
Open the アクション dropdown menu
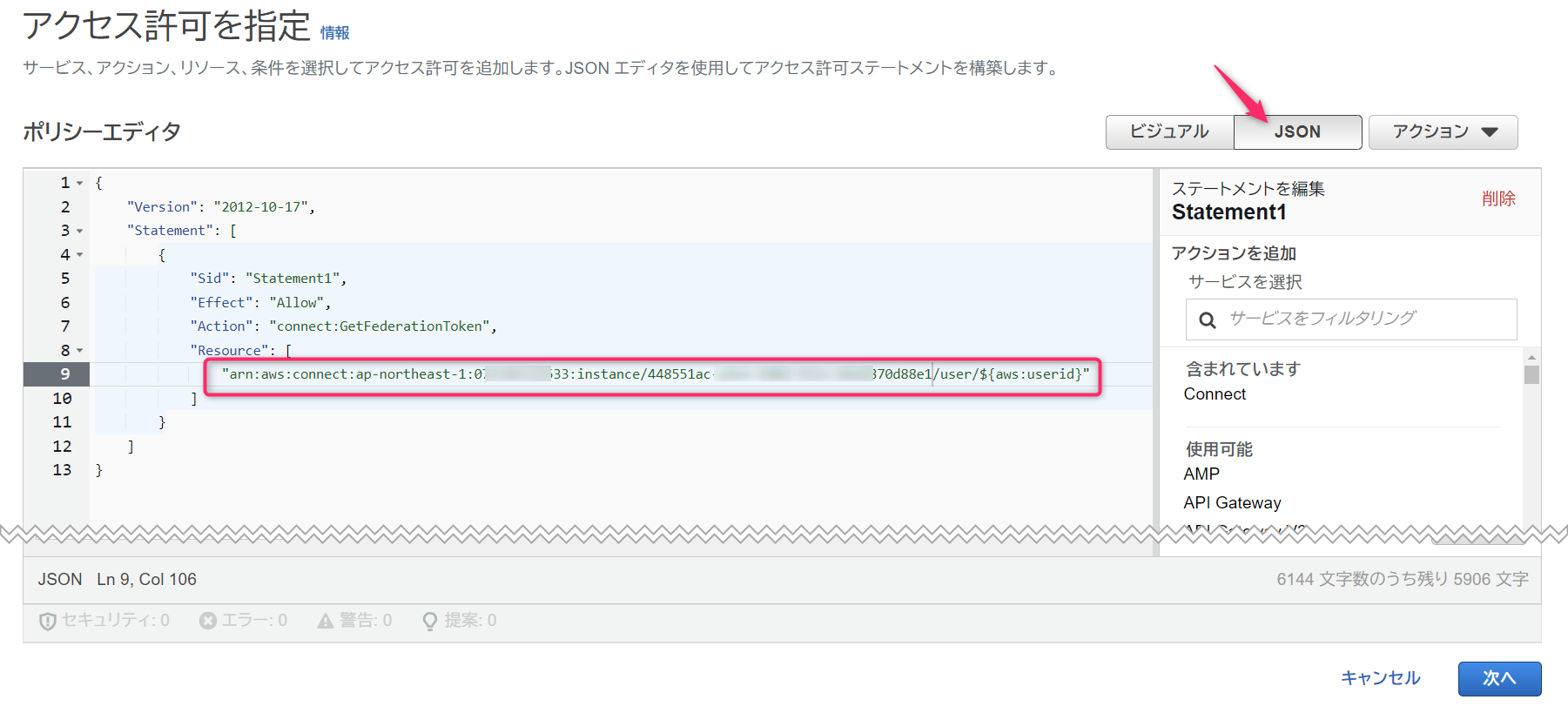click(x=1443, y=131)
